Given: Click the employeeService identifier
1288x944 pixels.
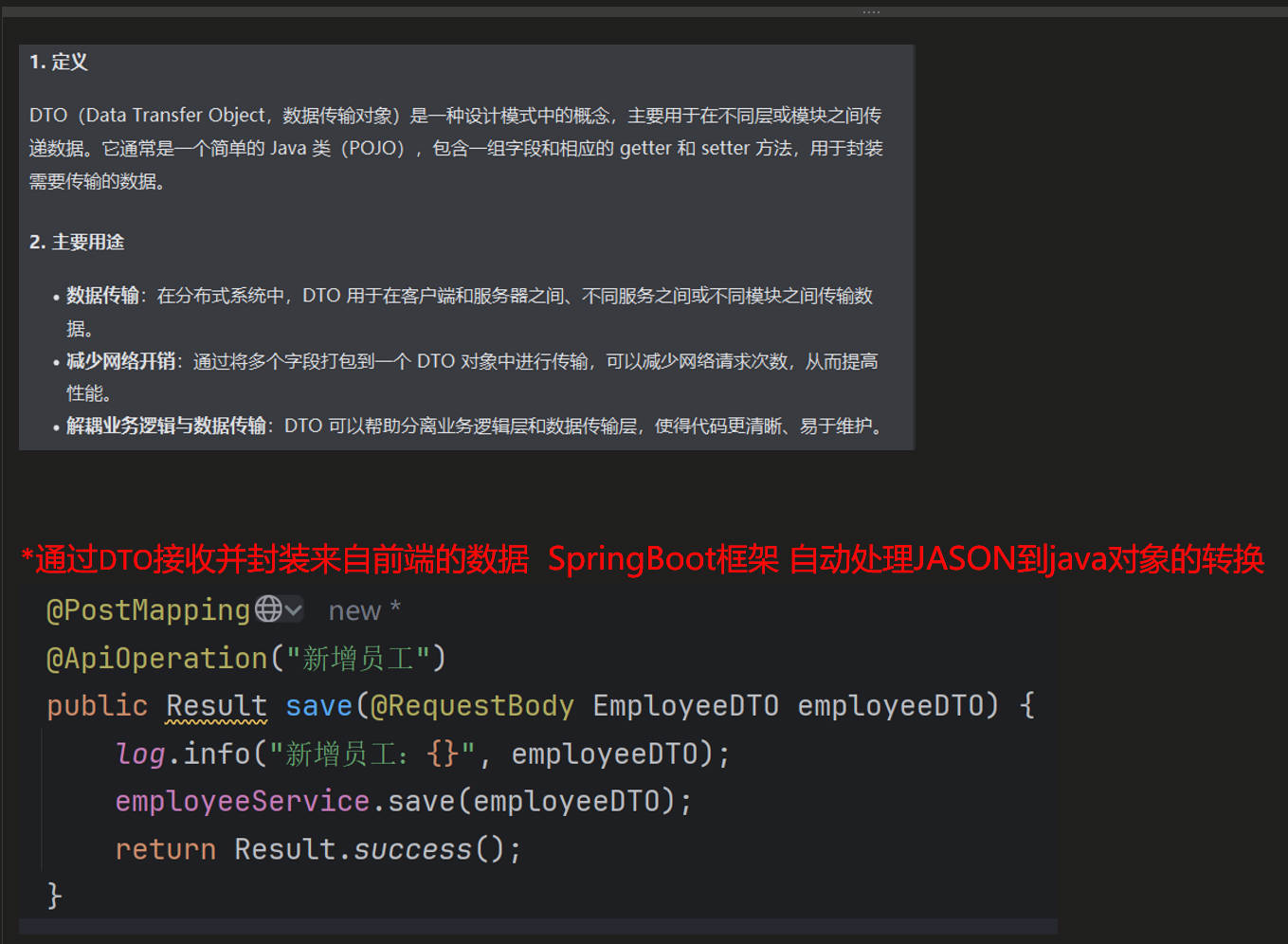Looking at the screenshot, I should coord(242,801).
